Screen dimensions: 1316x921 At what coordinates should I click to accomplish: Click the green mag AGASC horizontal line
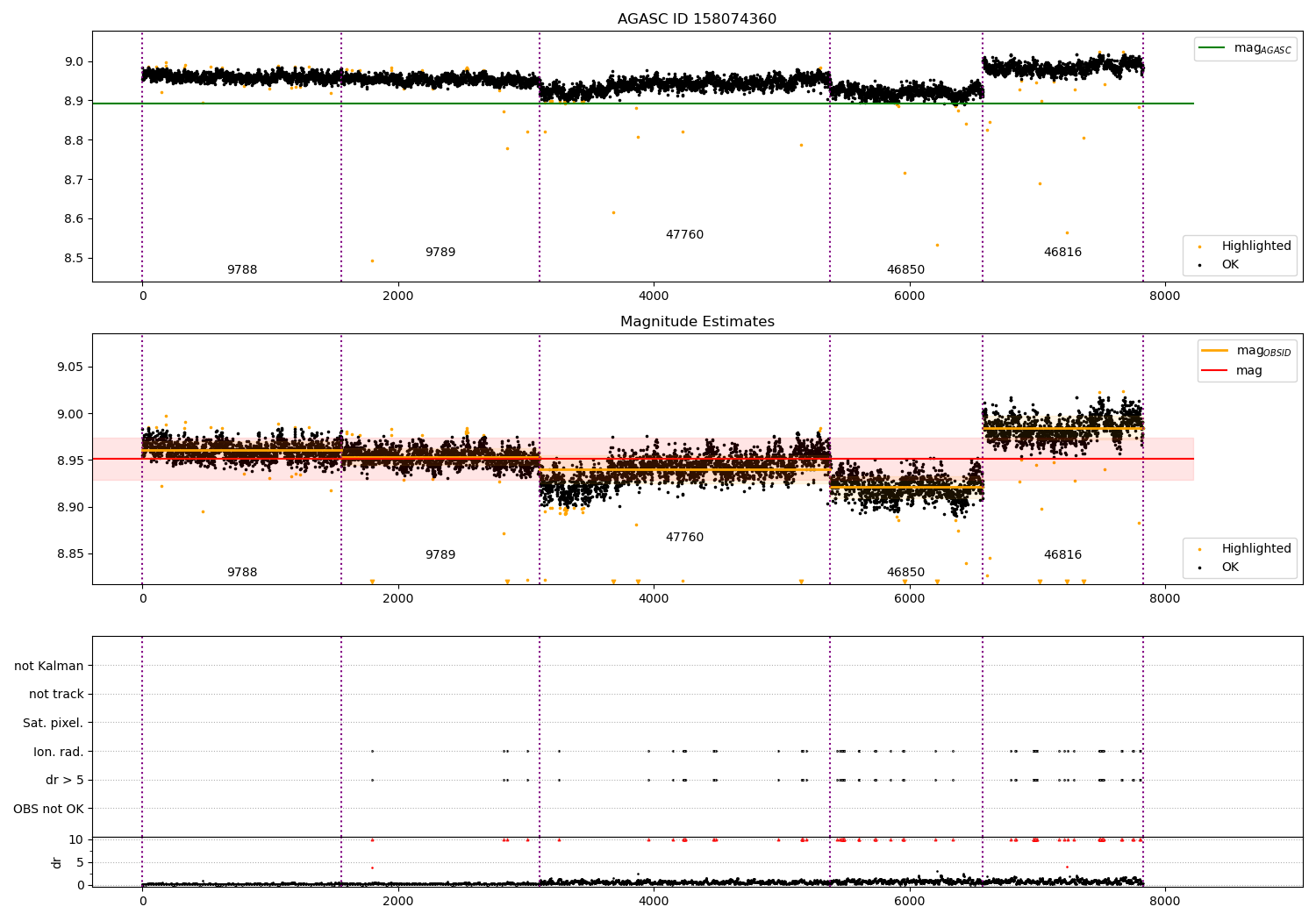643,104
